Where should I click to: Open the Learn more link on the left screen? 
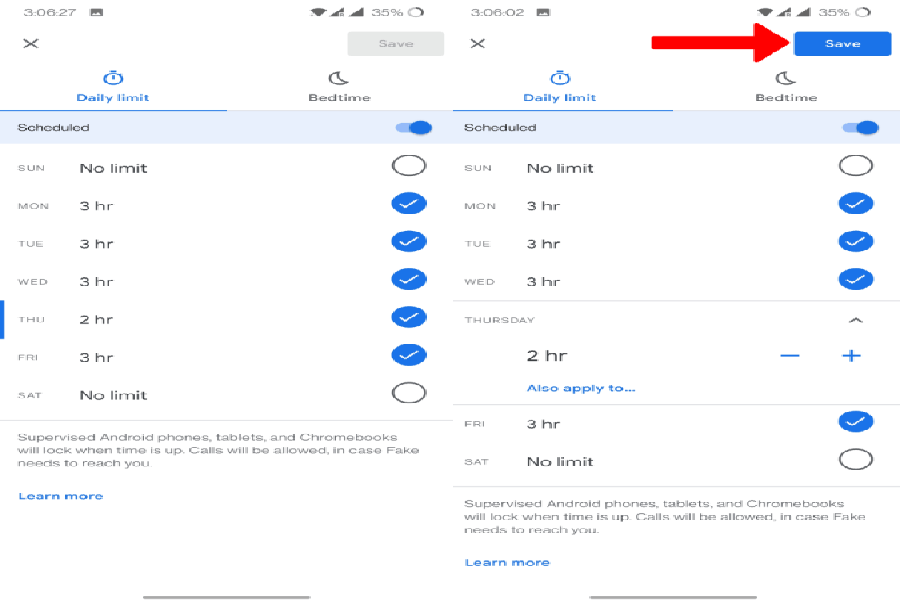[61, 496]
